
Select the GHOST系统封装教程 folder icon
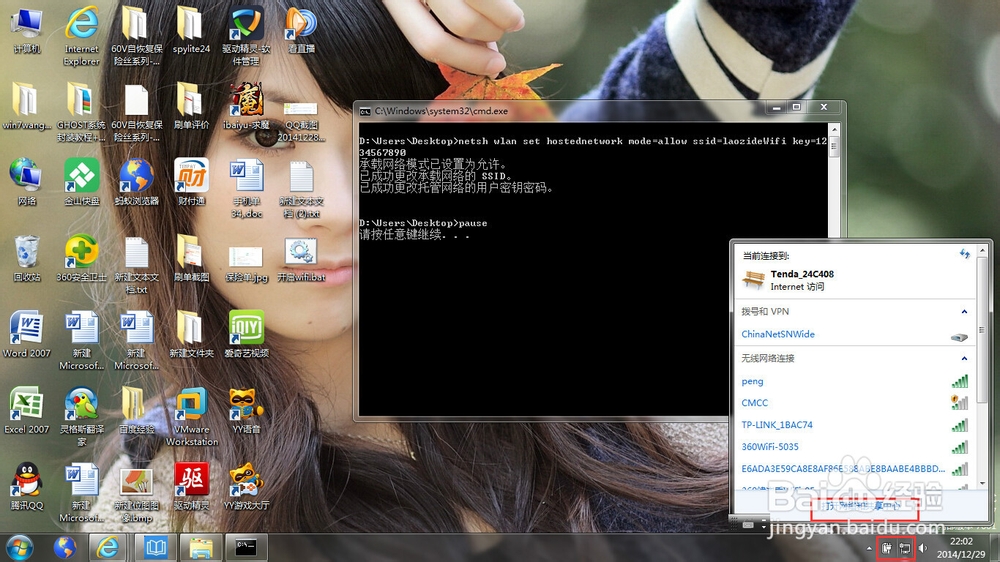click(x=82, y=113)
